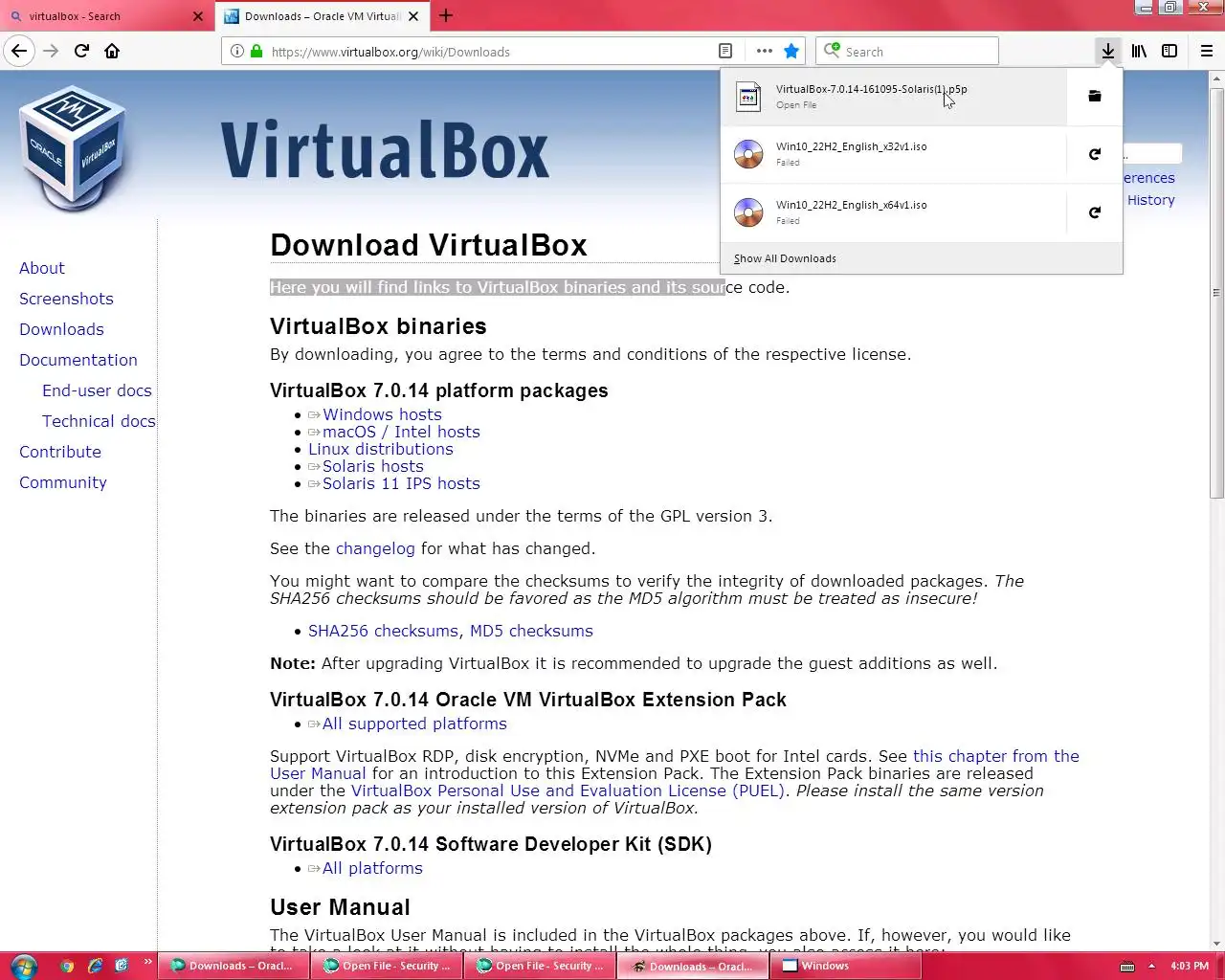Download the SDK for All platforms
The height and width of the screenshot is (980, 1225).
tap(372, 868)
